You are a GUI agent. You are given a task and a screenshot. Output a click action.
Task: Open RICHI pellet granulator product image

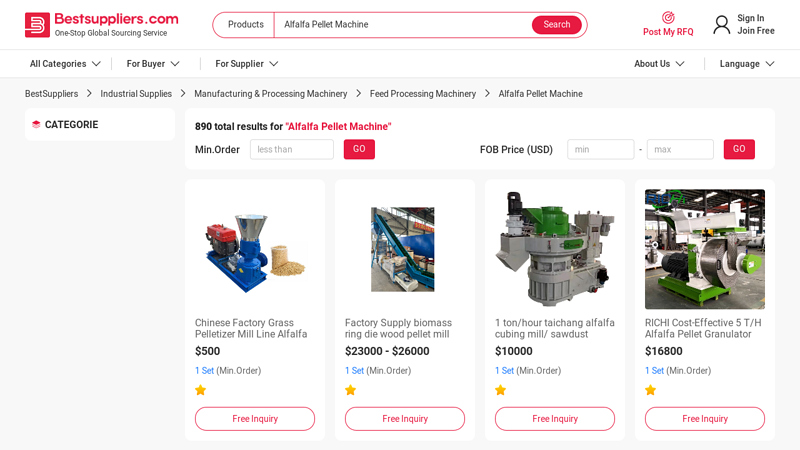pyautogui.click(x=705, y=249)
